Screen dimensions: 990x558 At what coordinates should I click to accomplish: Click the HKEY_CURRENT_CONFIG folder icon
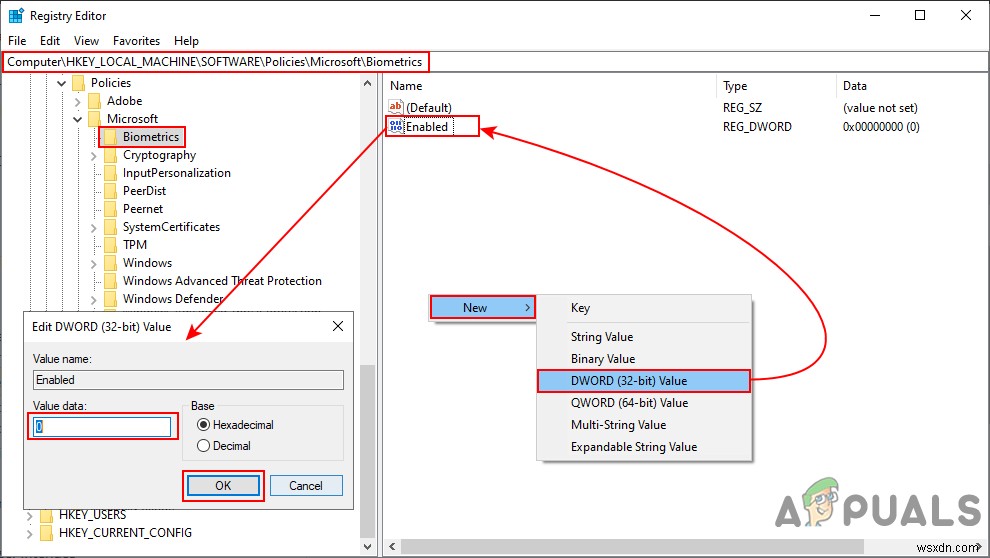47,533
